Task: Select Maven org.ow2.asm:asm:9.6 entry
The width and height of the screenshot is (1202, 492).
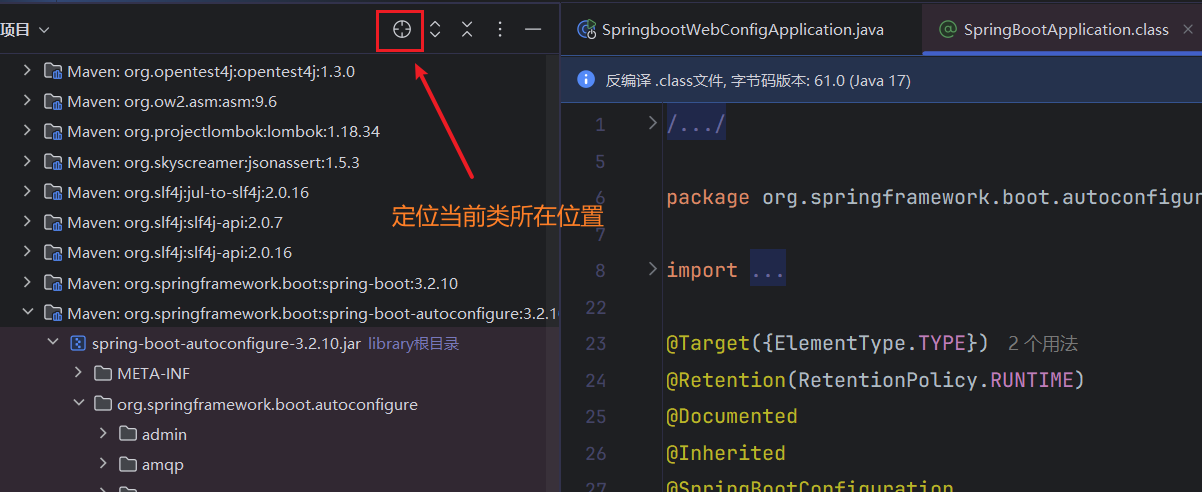Action: click(x=171, y=101)
